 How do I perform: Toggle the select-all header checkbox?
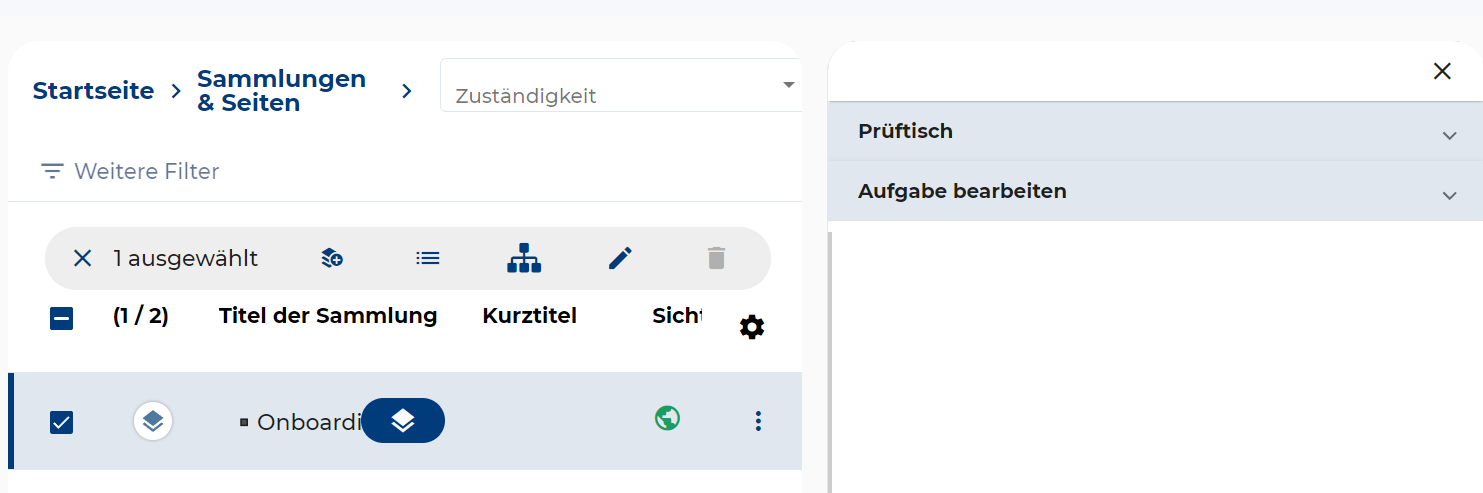click(x=61, y=319)
